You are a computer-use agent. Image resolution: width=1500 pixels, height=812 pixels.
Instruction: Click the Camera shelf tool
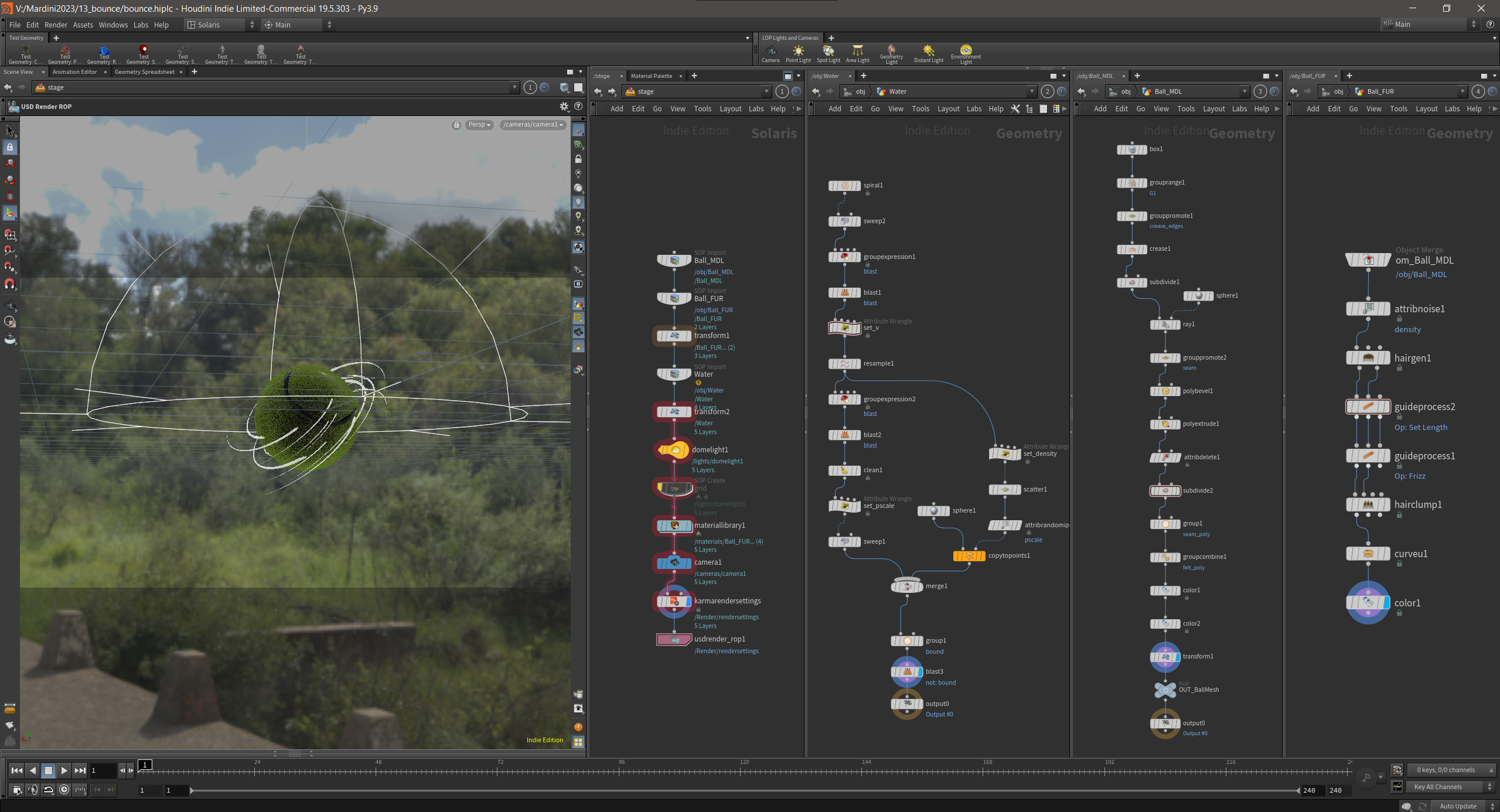770,53
